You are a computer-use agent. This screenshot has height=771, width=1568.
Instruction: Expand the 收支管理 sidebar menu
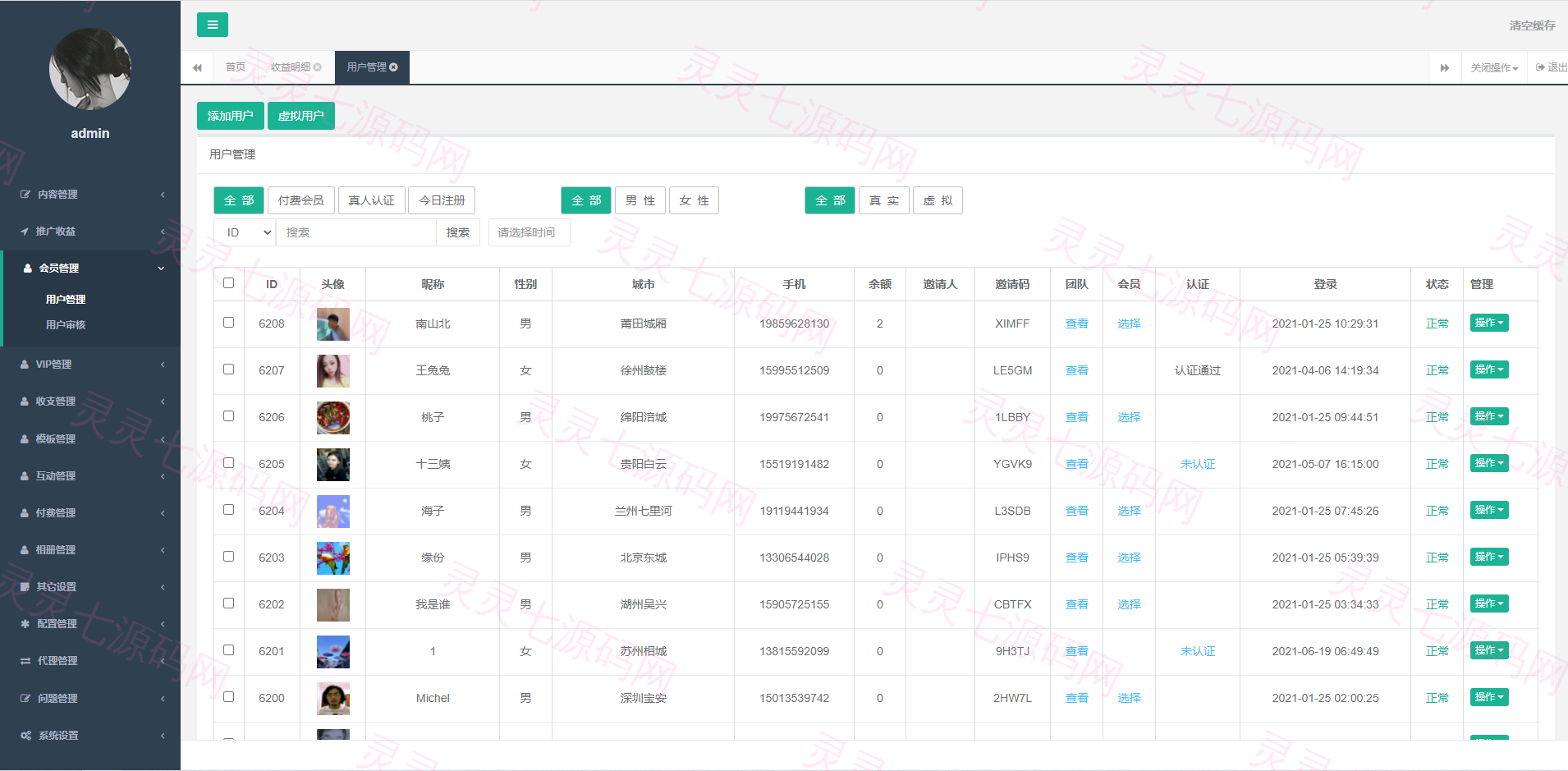coord(90,402)
